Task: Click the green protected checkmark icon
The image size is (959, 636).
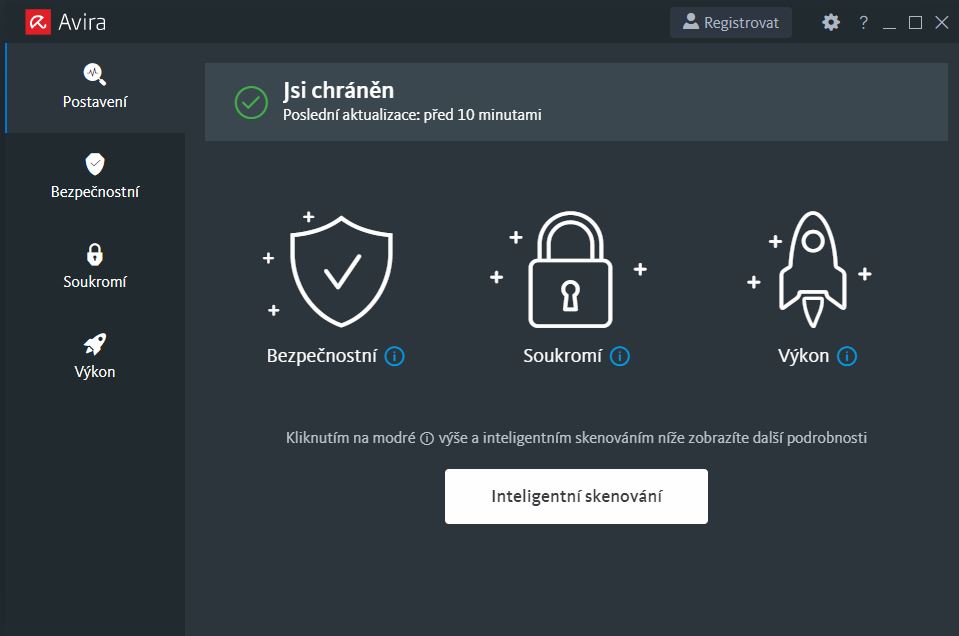Action: [x=251, y=102]
